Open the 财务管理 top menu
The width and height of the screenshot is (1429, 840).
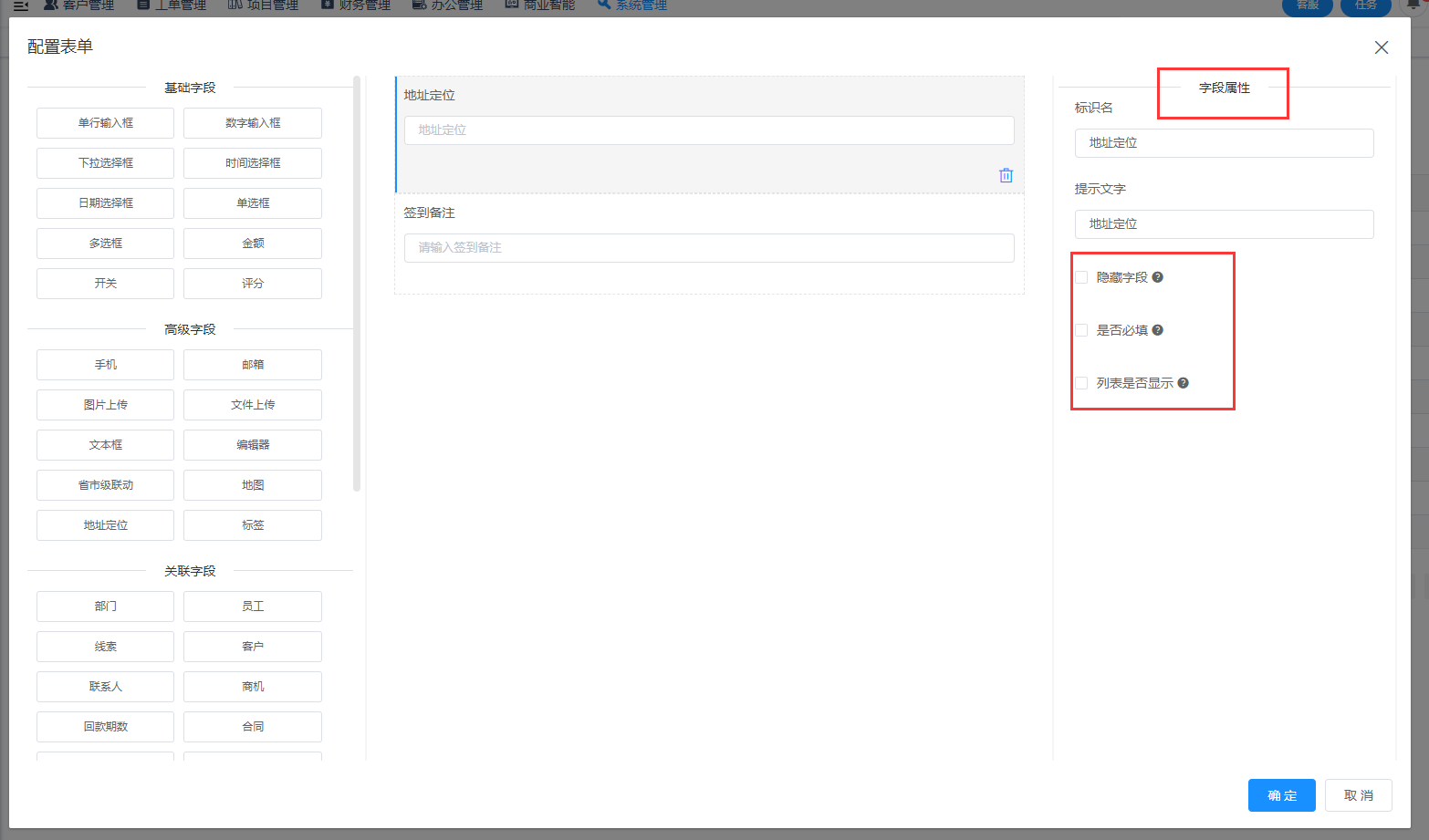356,5
